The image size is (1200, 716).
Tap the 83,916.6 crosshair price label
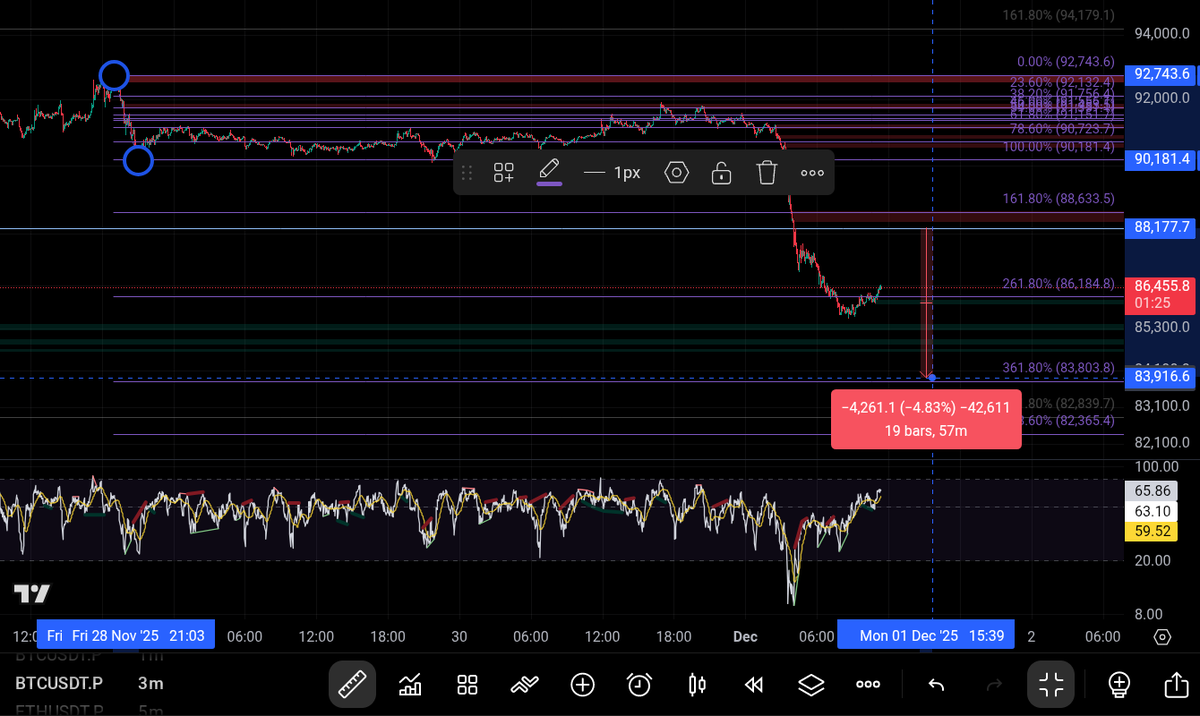point(1162,377)
